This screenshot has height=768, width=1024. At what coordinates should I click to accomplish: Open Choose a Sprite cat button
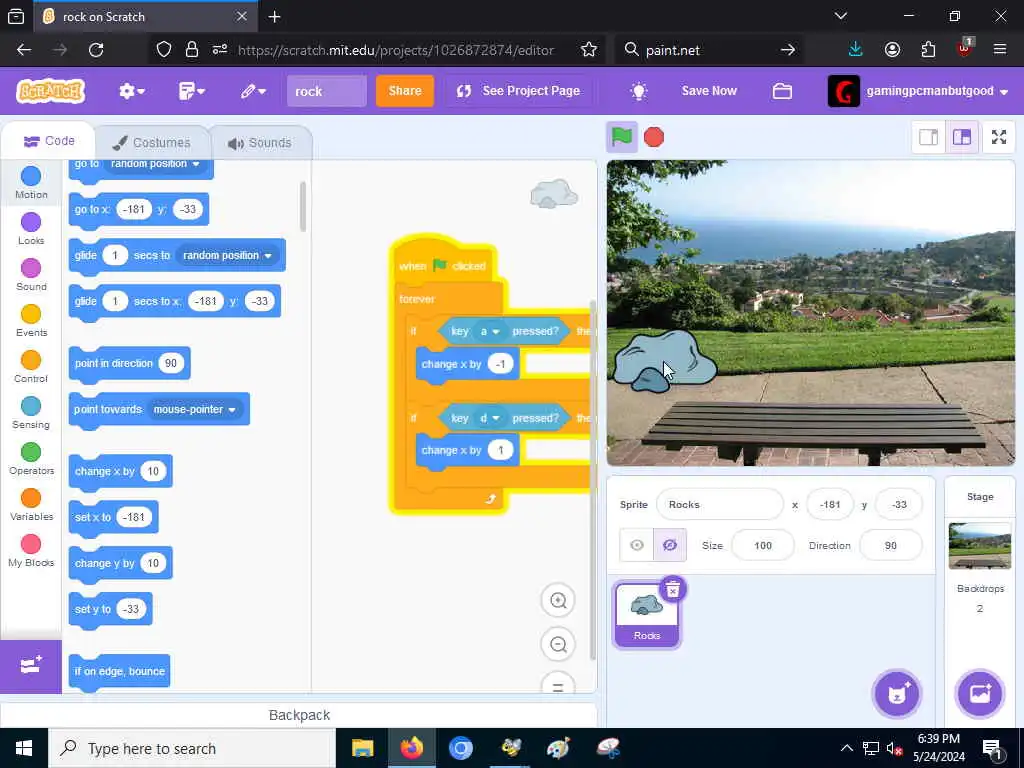tap(897, 694)
